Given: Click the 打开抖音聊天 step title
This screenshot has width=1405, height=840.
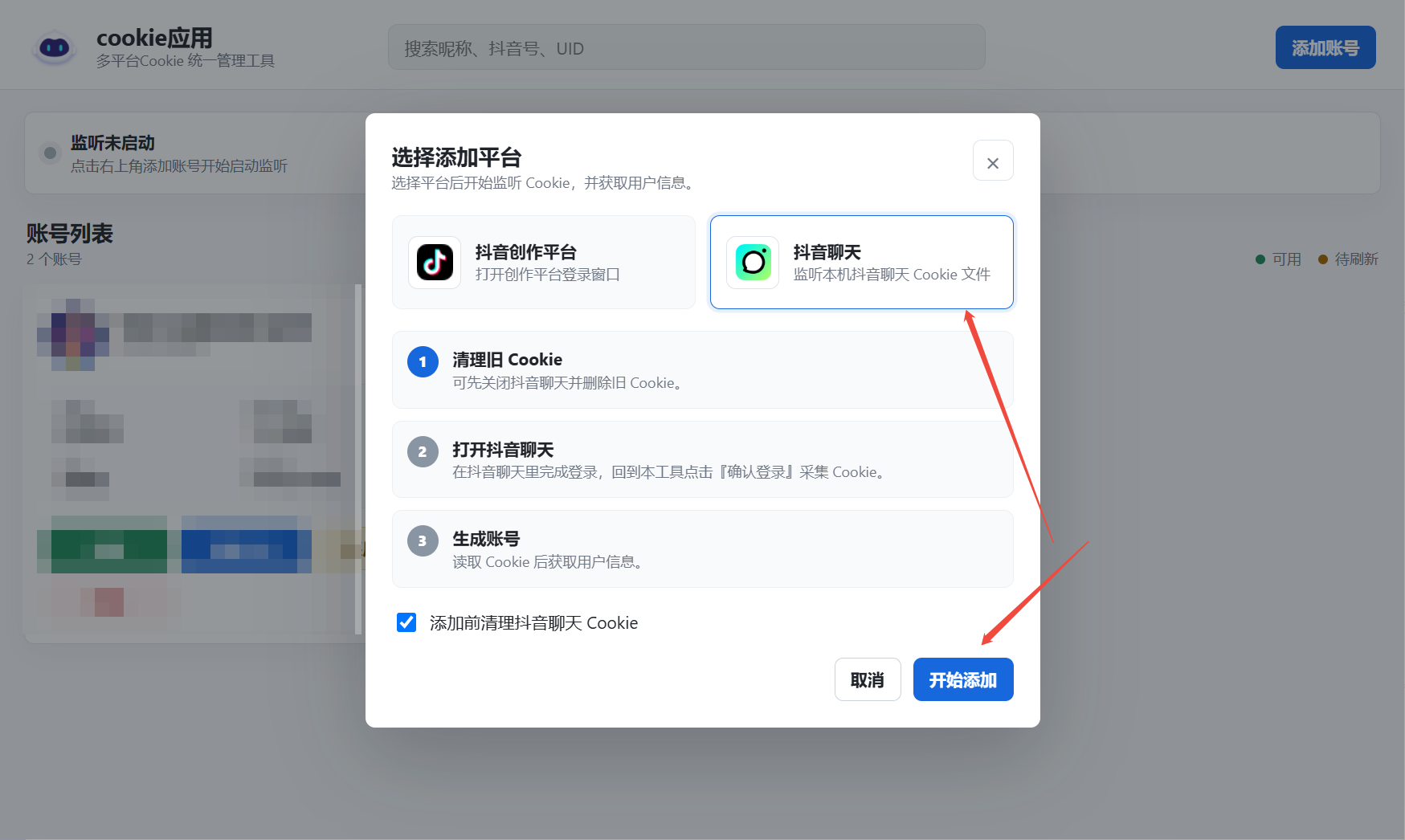Looking at the screenshot, I should pos(503,450).
